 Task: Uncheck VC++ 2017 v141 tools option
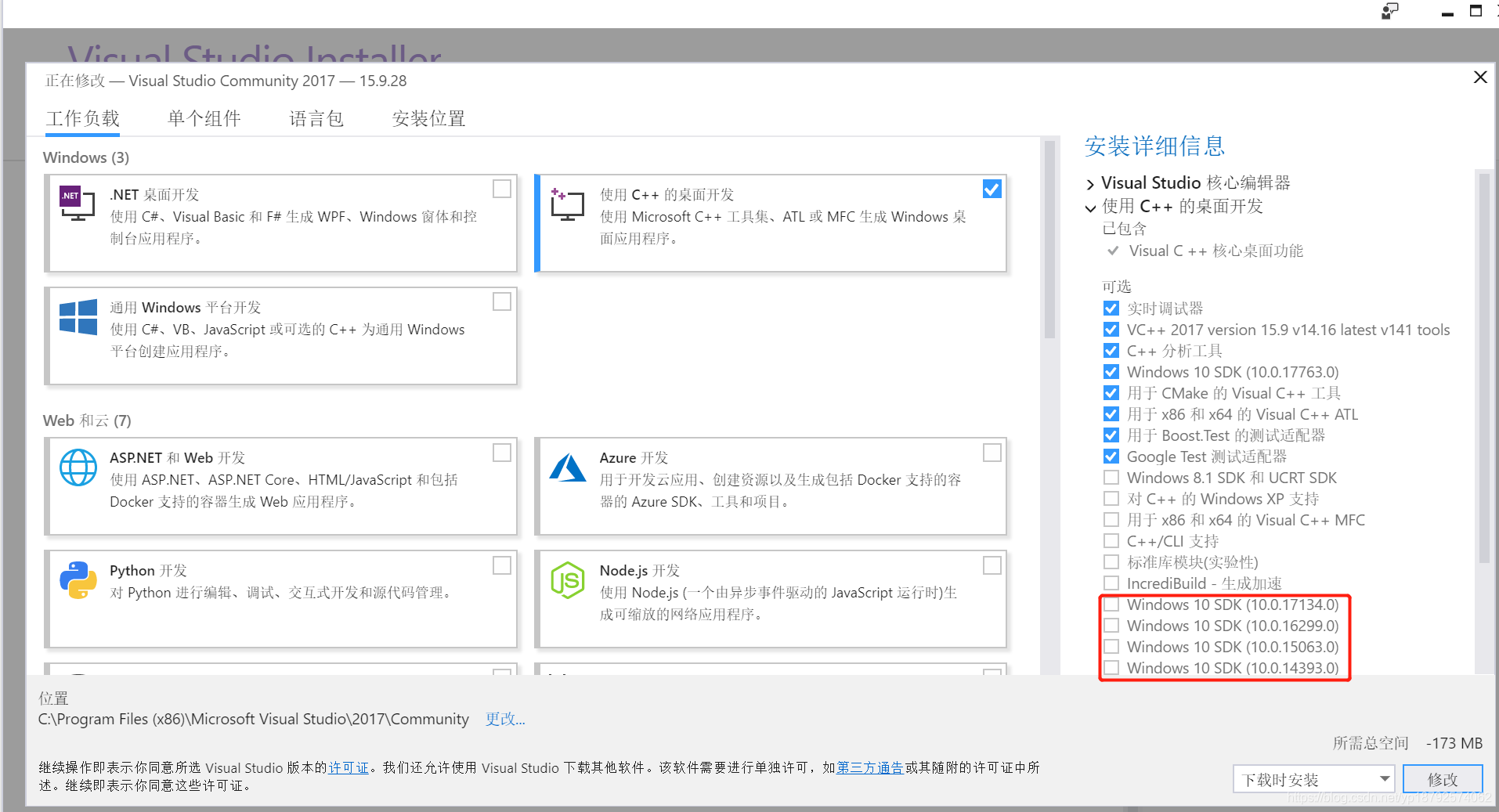click(1111, 329)
